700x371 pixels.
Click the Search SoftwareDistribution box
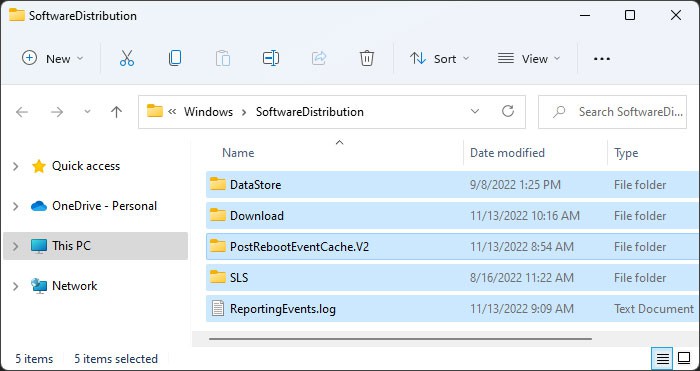[x=612, y=112]
